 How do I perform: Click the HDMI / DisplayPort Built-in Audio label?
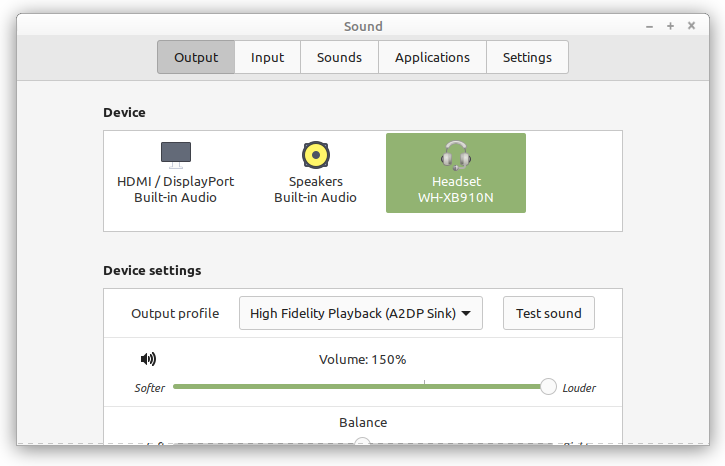click(176, 190)
